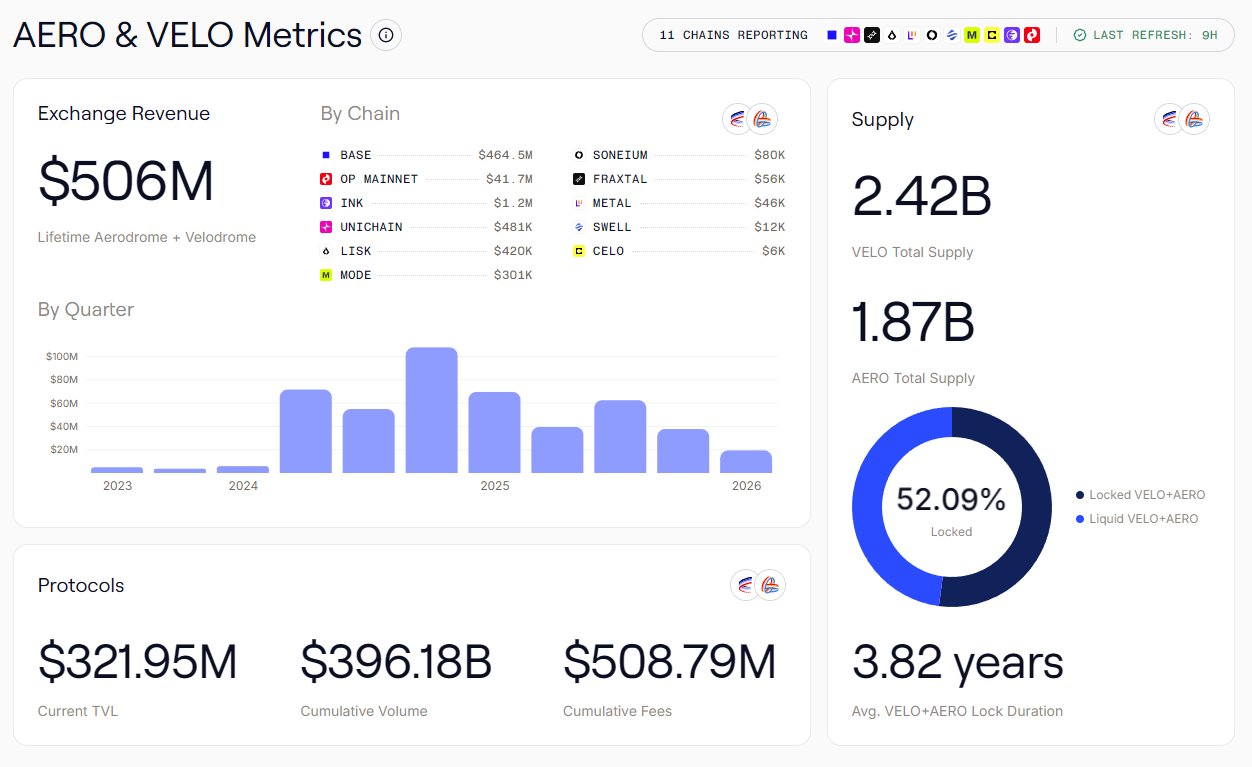
Task: Click the green check icon beside Last Refresh
Action: tap(1079, 35)
